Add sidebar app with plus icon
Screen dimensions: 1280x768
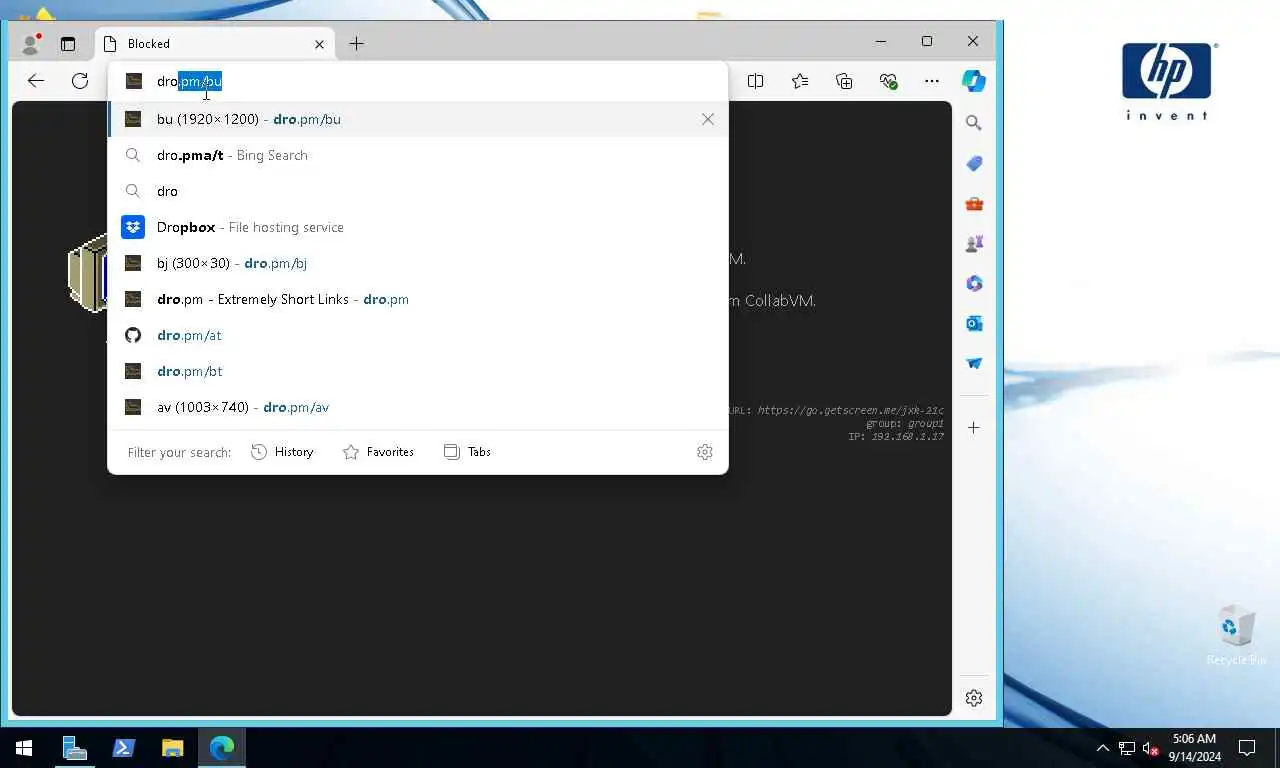(x=974, y=427)
